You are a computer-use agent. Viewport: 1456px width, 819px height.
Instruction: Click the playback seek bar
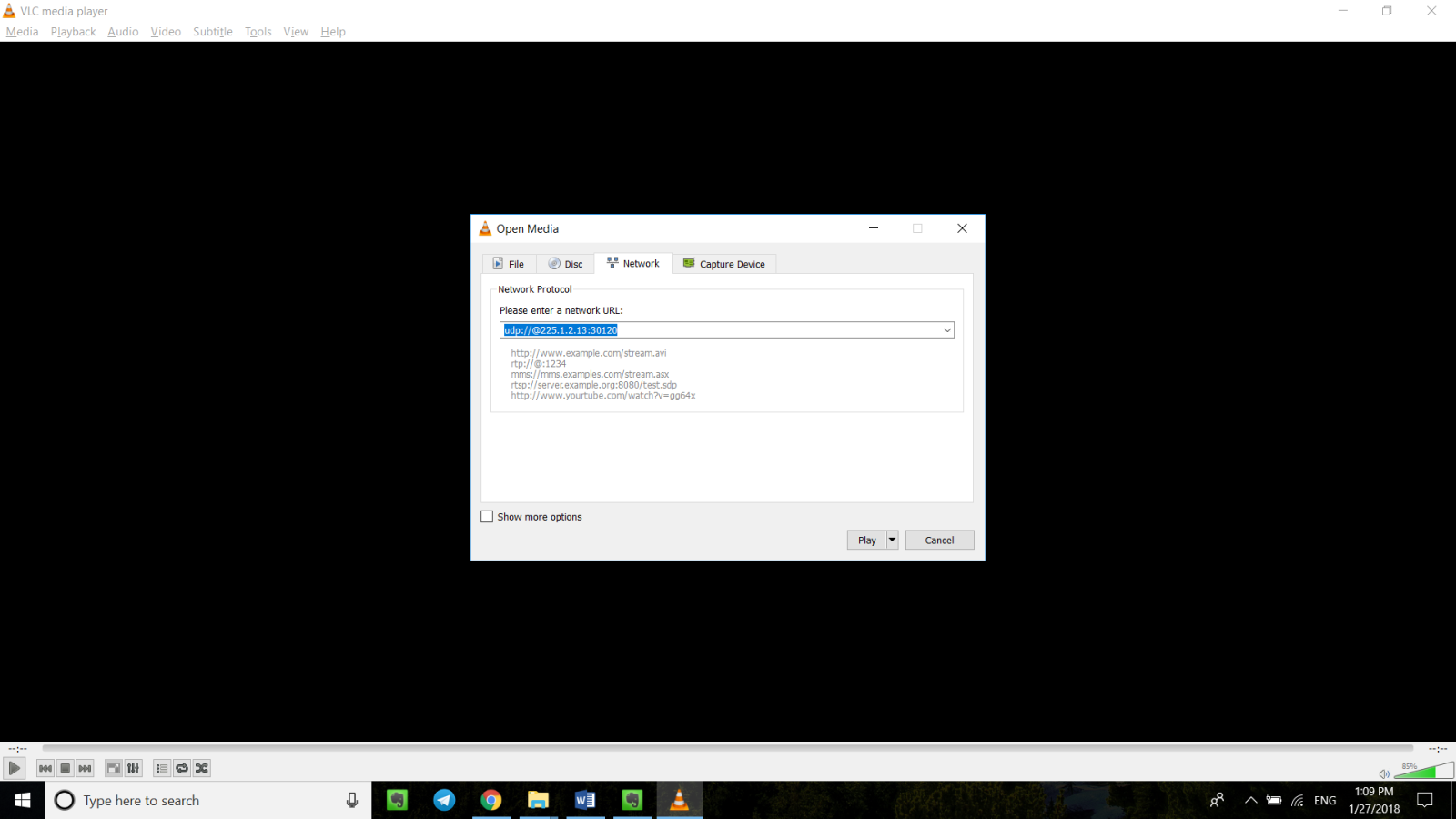tap(728, 748)
